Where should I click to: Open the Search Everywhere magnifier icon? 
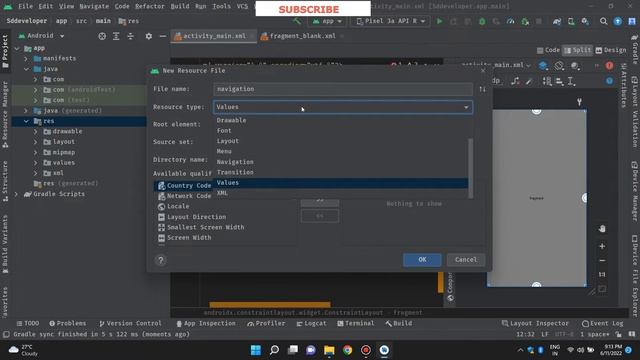pyautogui.click(x=603, y=21)
